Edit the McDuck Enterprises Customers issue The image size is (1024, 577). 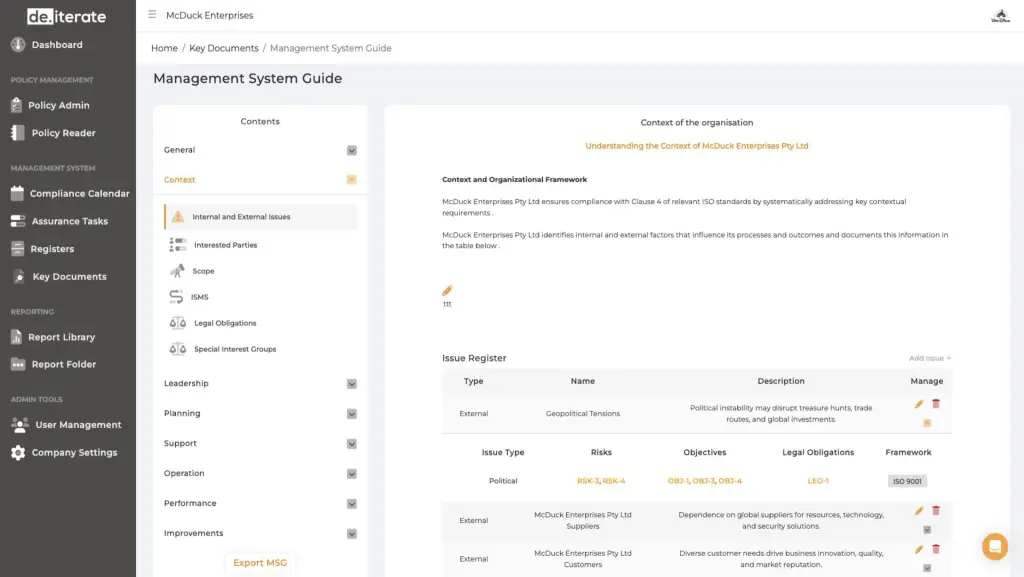click(919, 550)
